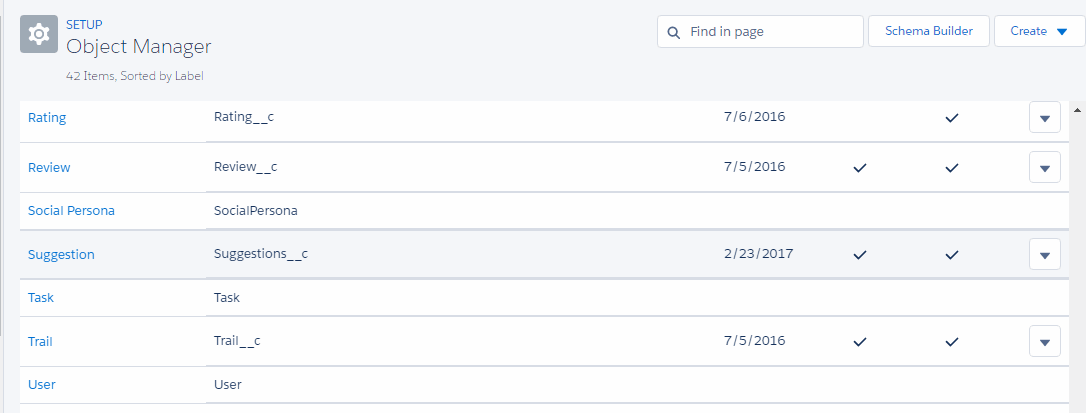Click the magnifier icon in search box
1086x413 pixels.
[674, 32]
